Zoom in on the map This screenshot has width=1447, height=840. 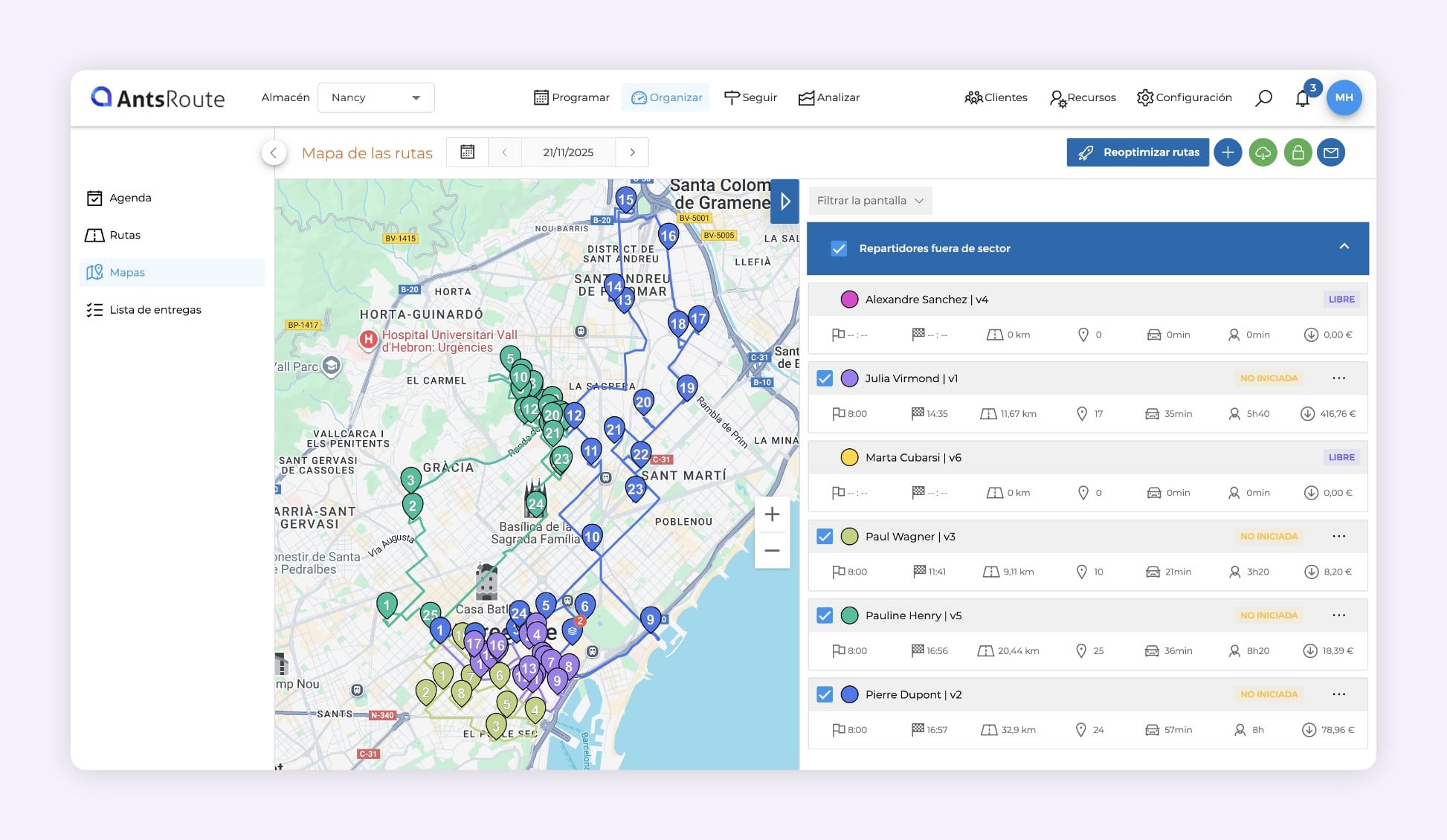pyautogui.click(x=772, y=514)
